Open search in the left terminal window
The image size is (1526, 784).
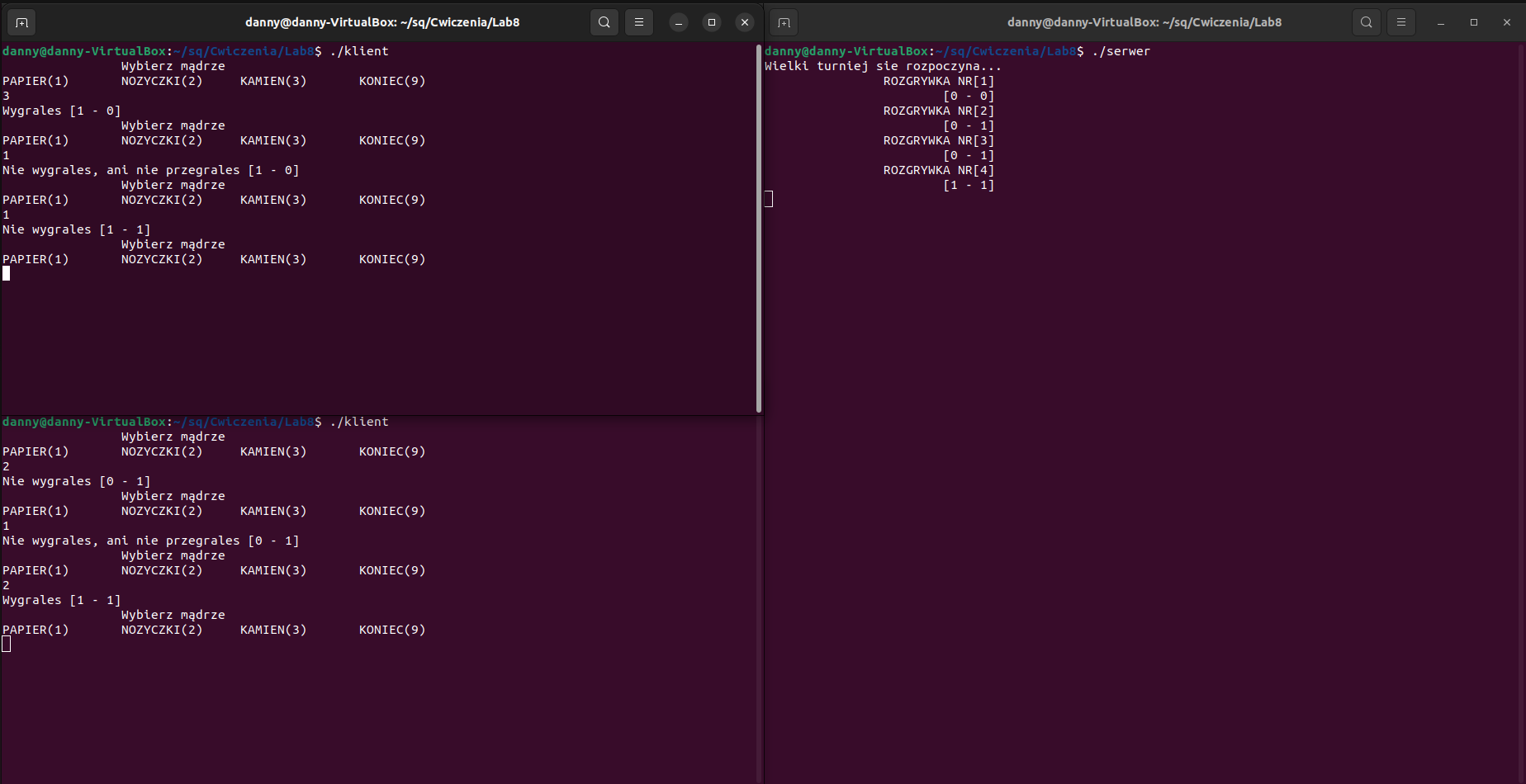(604, 22)
